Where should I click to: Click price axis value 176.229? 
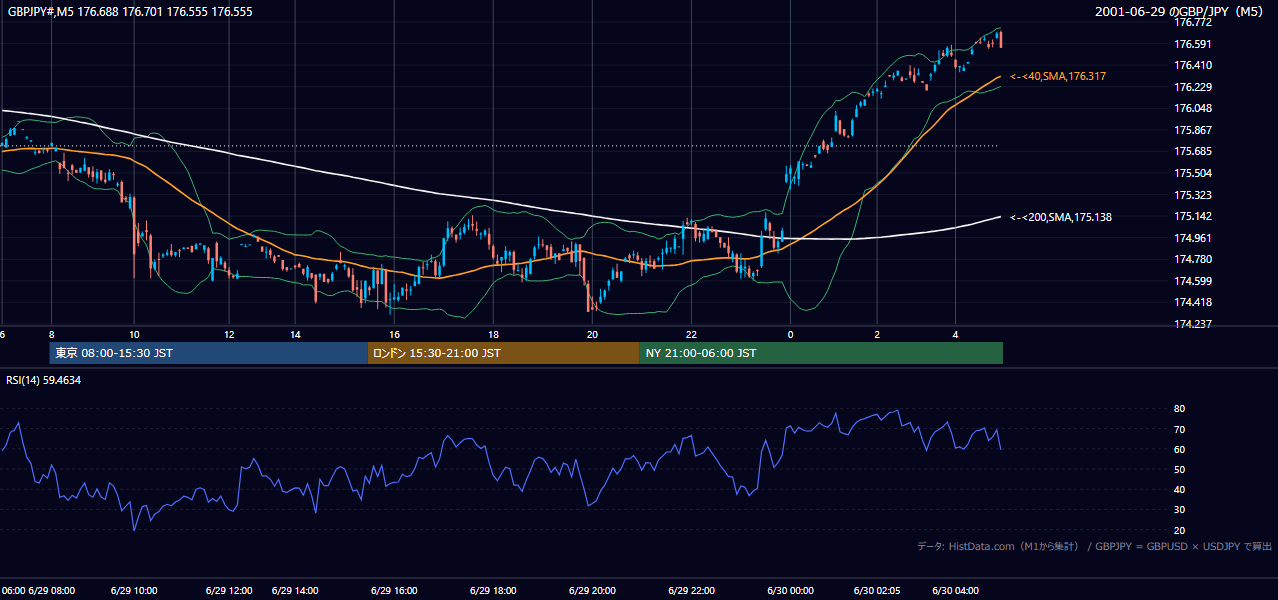1193,87
